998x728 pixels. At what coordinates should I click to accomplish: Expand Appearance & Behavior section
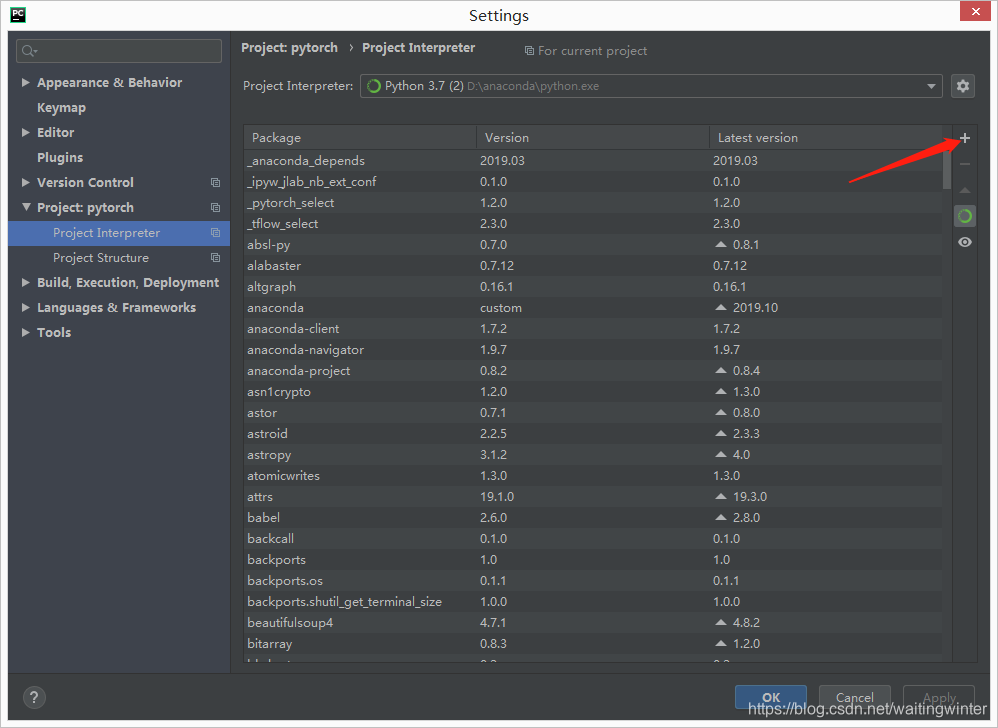tap(25, 82)
